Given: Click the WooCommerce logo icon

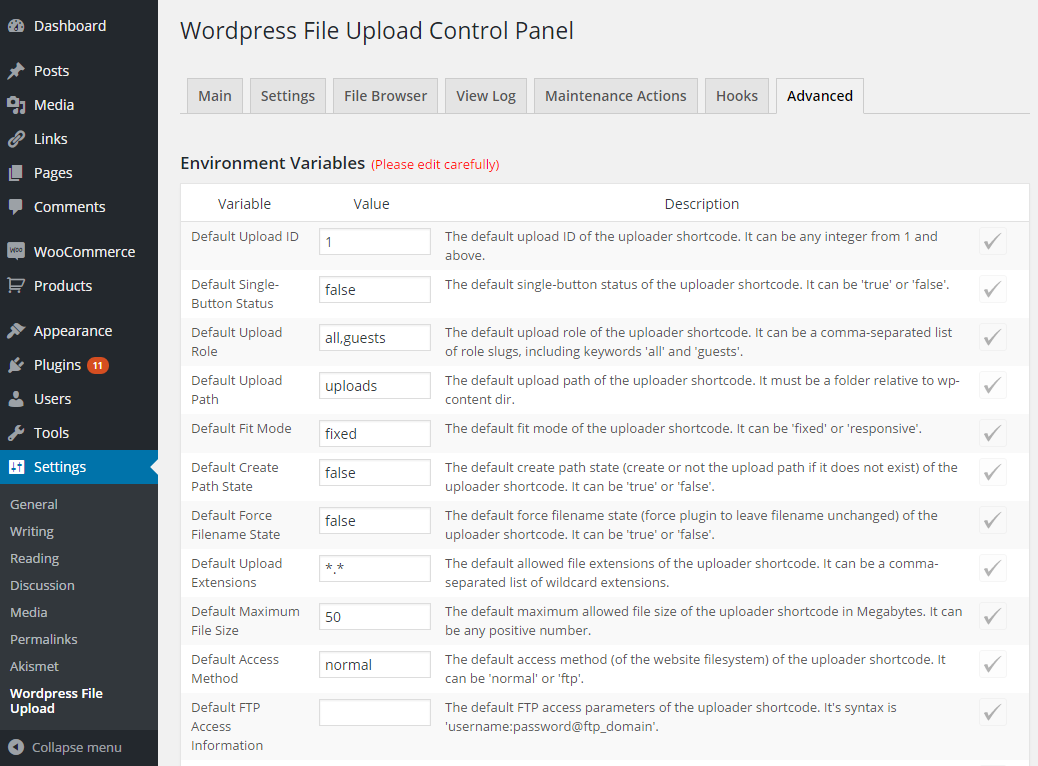Looking at the screenshot, I should 16,252.
